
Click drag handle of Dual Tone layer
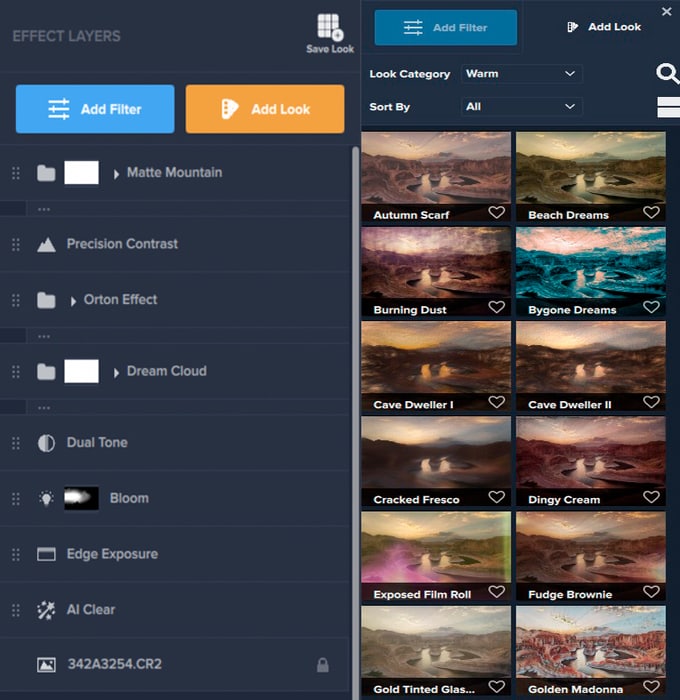pos(16,443)
